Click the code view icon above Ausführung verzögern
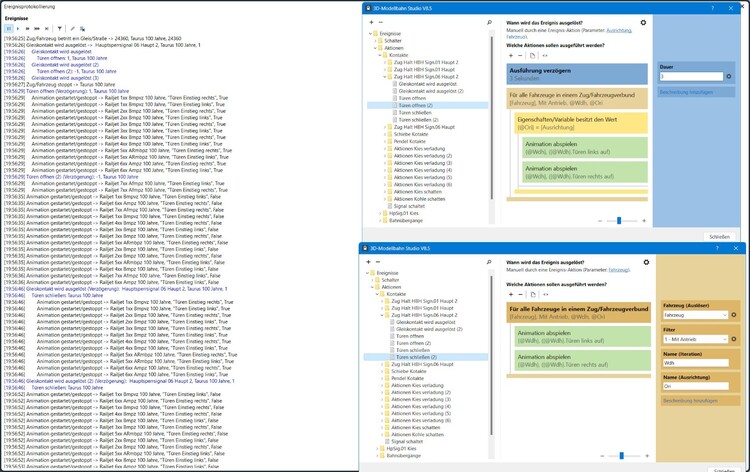Screen dimensions: 750x472 (545, 56)
